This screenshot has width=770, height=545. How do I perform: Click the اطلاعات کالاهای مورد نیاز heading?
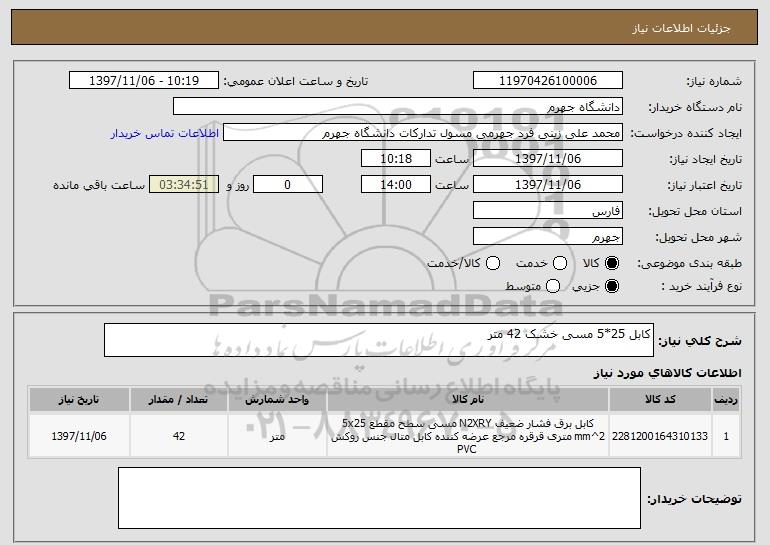tap(668, 373)
